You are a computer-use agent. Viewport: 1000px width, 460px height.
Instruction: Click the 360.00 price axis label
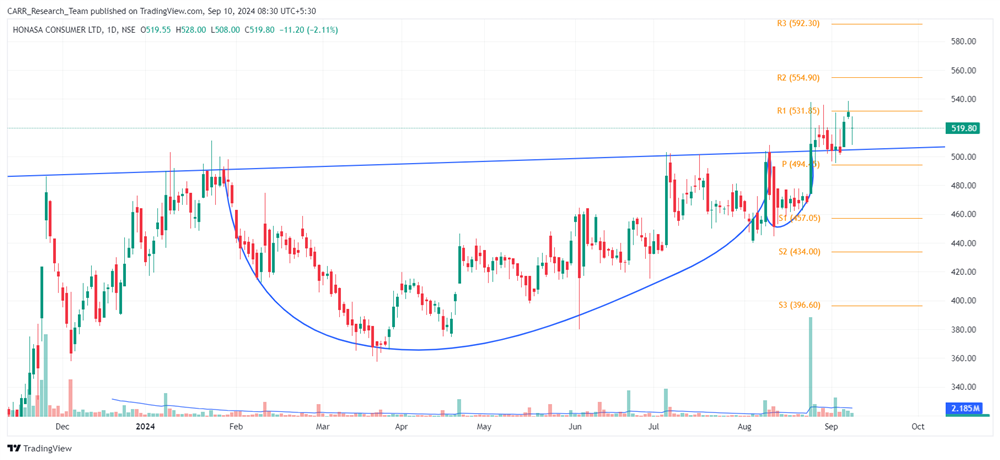click(965, 359)
